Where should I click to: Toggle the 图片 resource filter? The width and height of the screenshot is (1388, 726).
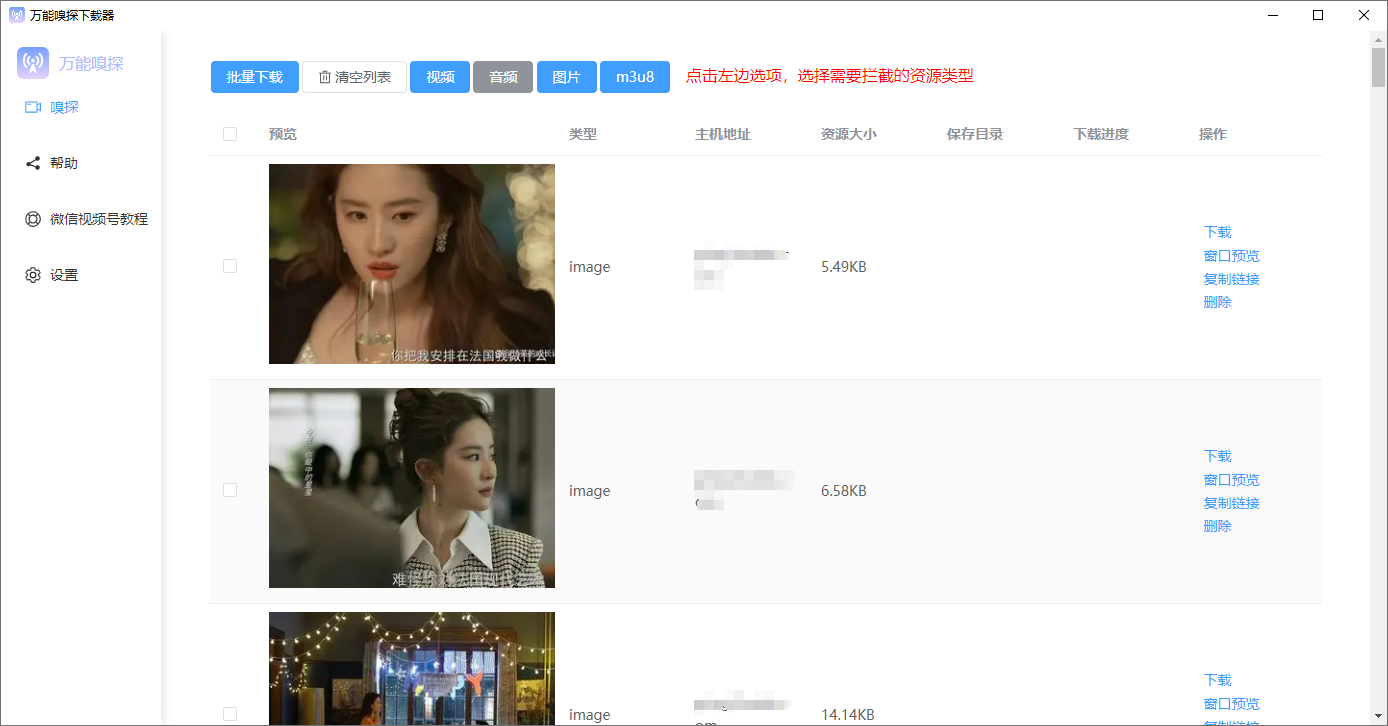[x=567, y=77]
